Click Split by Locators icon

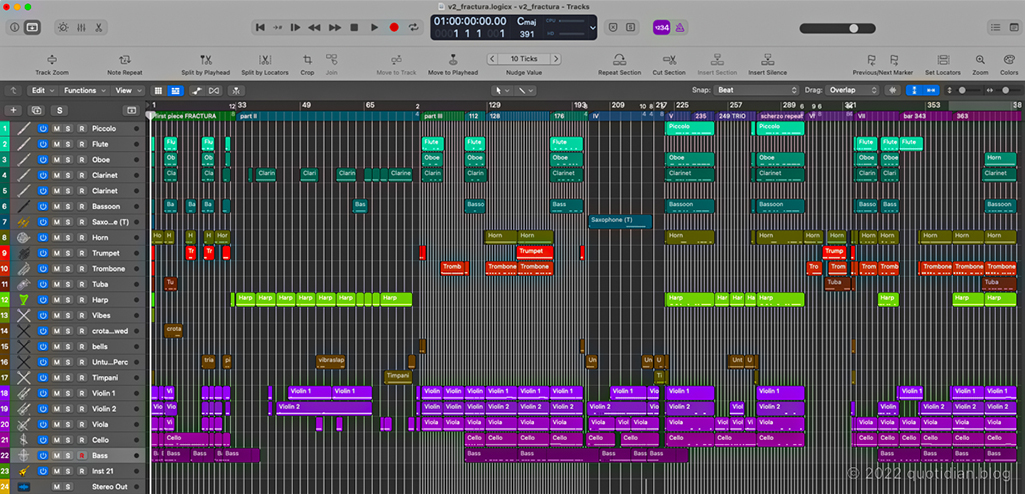coord(265,59)
